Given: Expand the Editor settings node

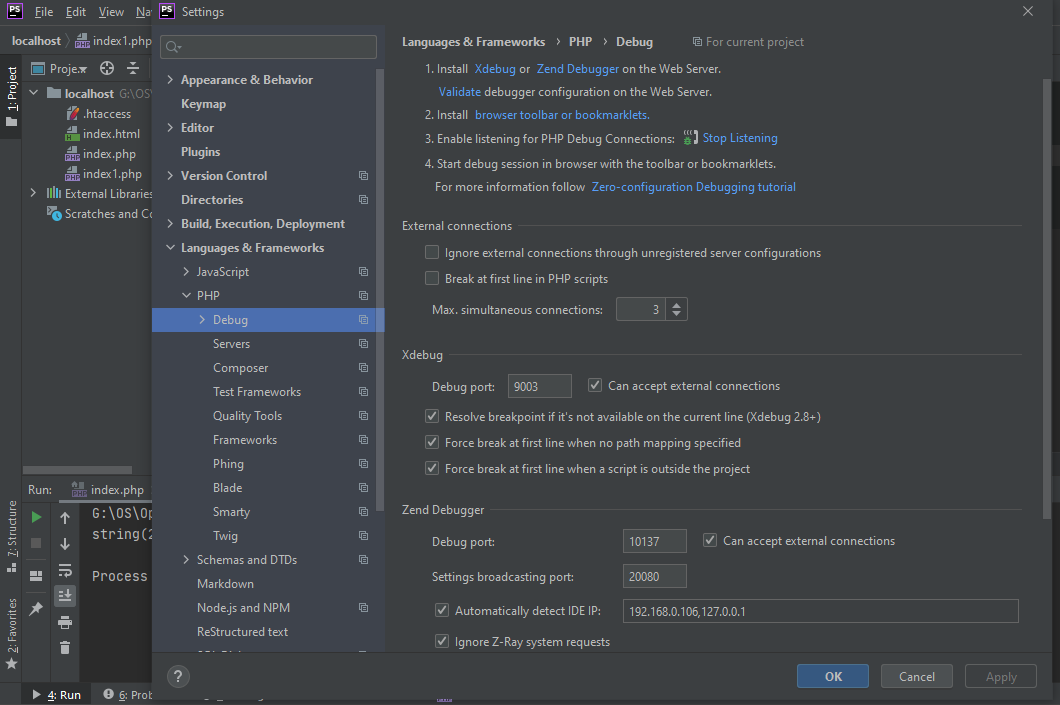Looking at the screenshot, I should (170, 128).
